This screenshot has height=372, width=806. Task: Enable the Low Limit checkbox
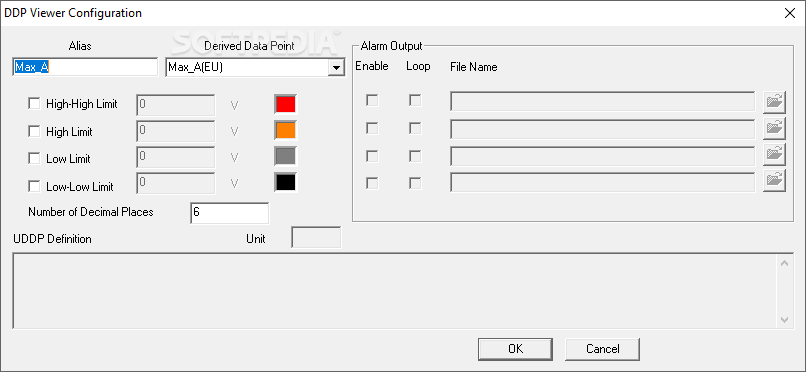[x=34, y=159]
